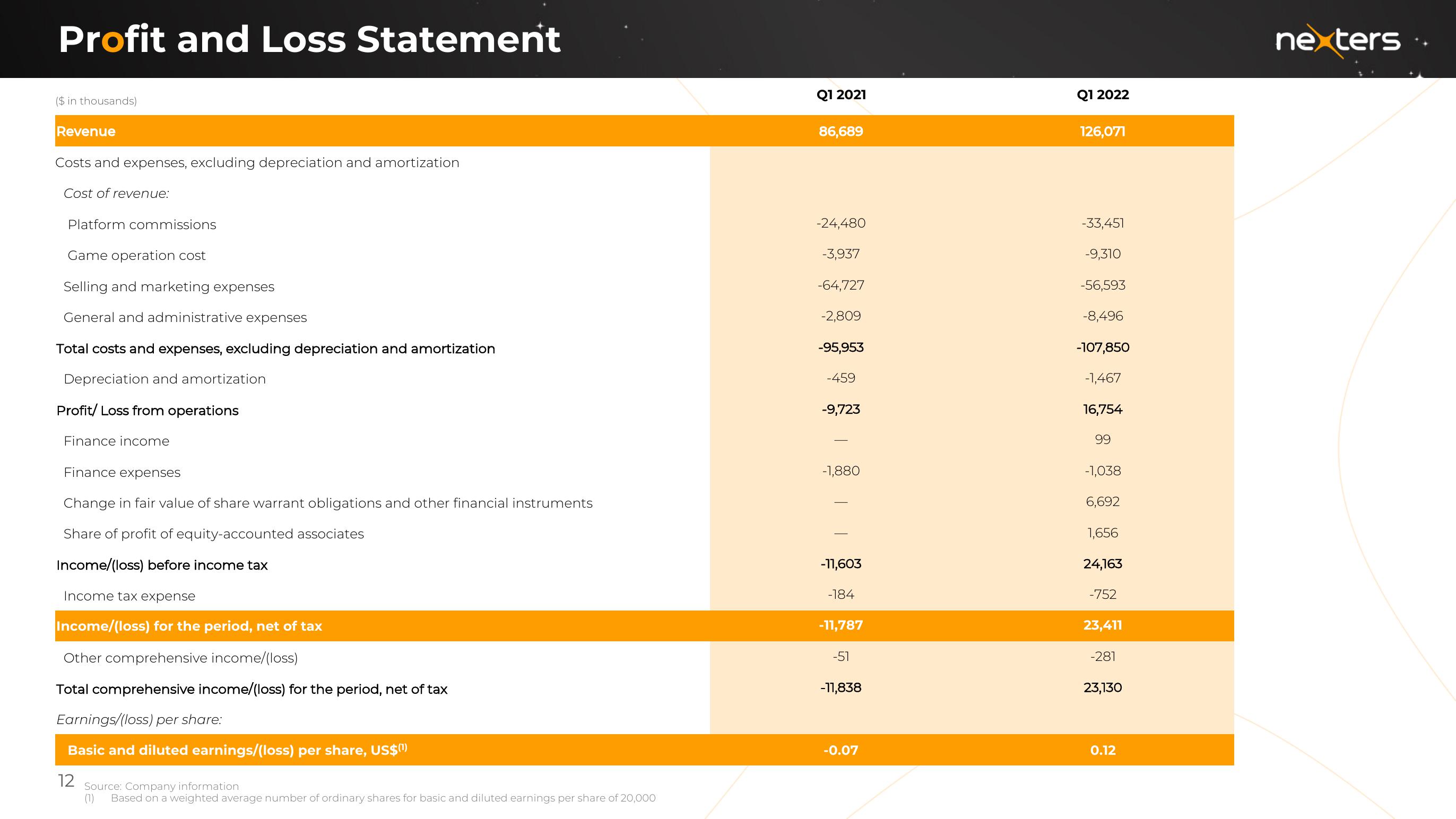
Task: Select the value 1,656
Action: tap(1103, 533)
